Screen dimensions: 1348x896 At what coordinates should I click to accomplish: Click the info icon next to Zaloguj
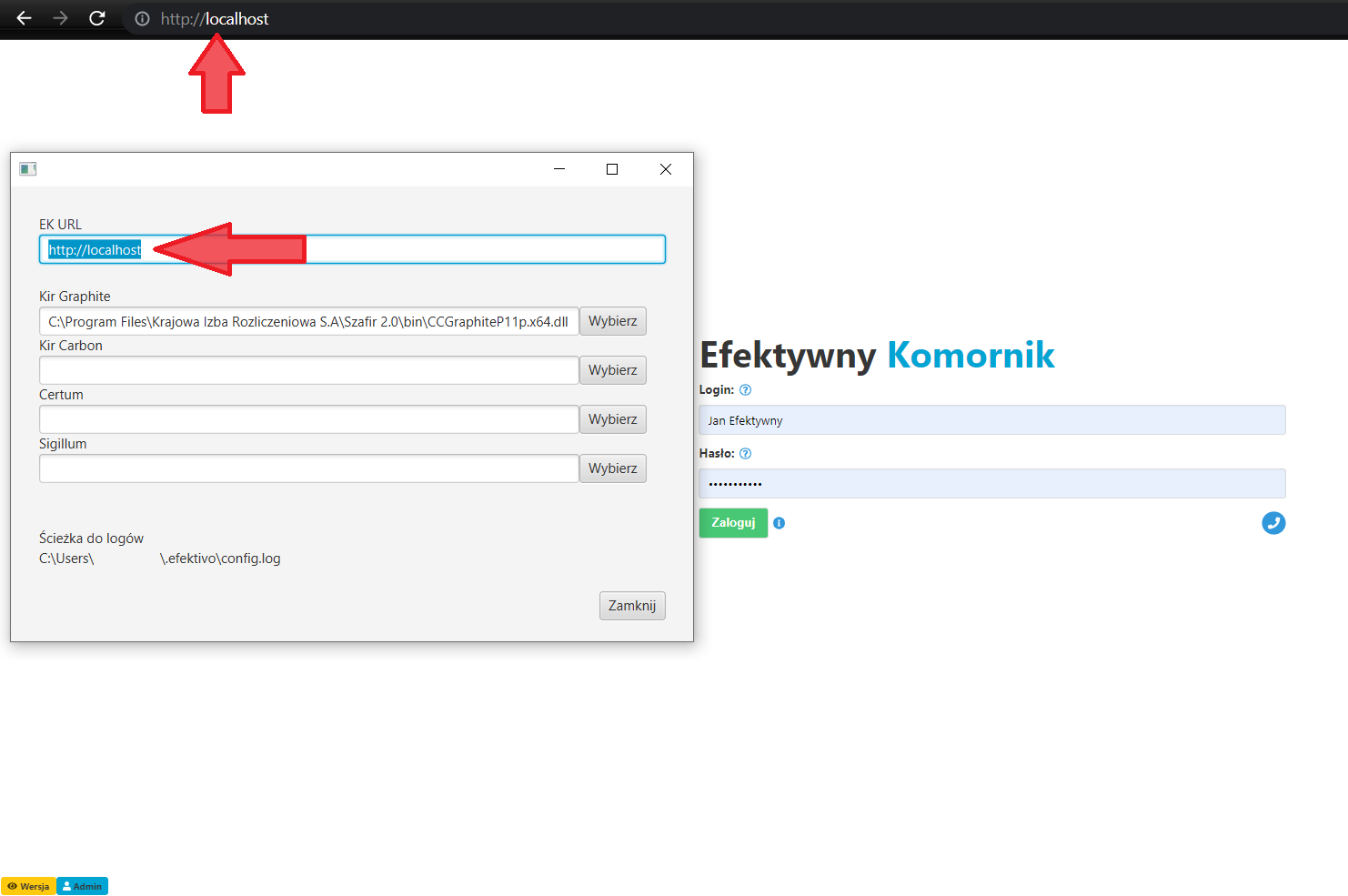(779, 523)
